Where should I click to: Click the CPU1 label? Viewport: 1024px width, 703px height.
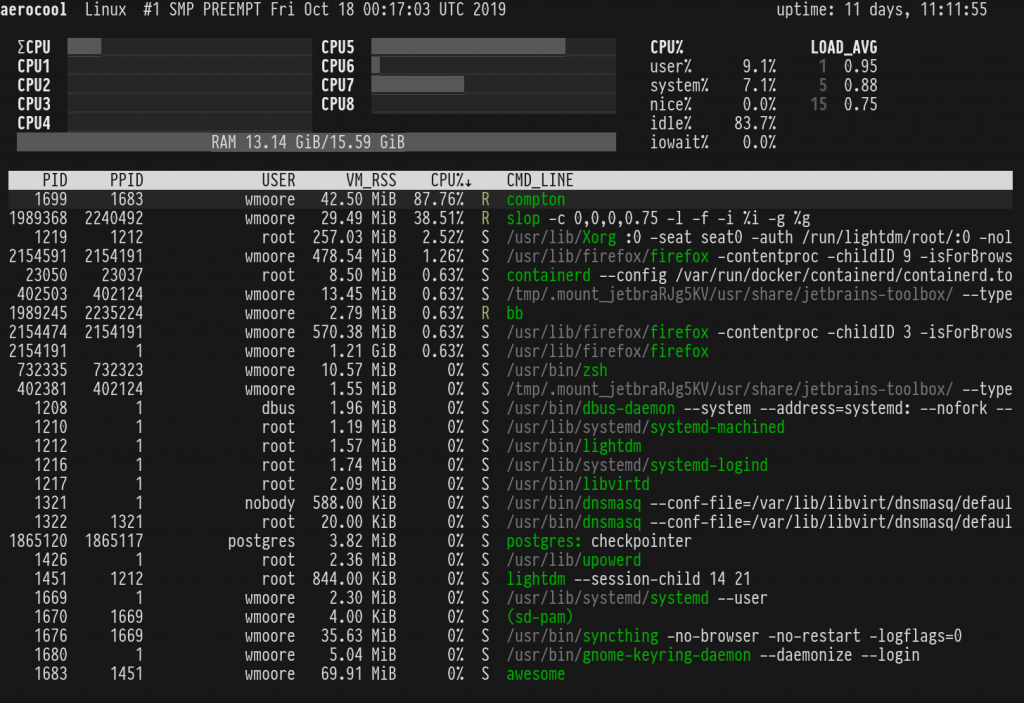point(34,66)
